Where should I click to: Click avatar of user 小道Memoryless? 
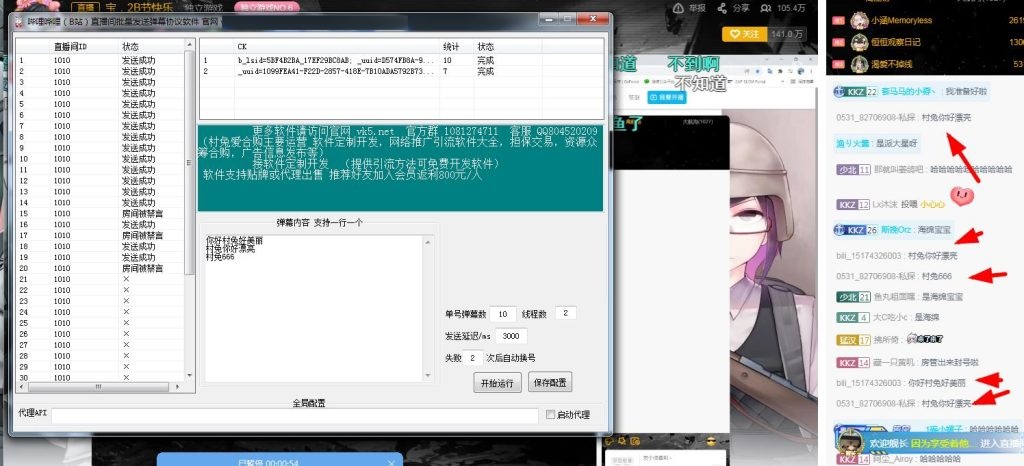(858, 19)
